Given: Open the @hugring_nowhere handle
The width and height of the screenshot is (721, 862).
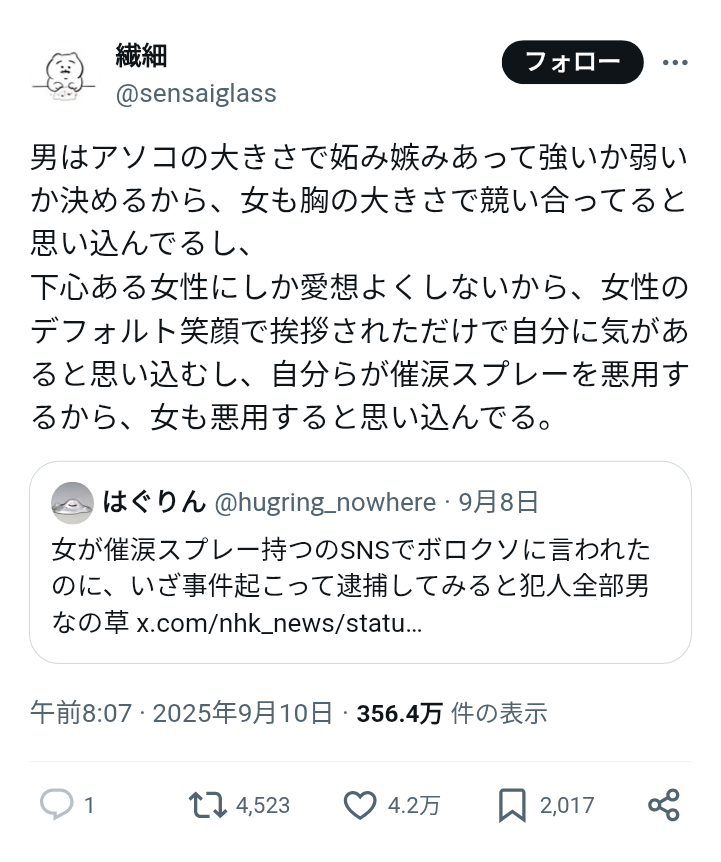Looking at the screenshot, I should click(x=325, y=502).
